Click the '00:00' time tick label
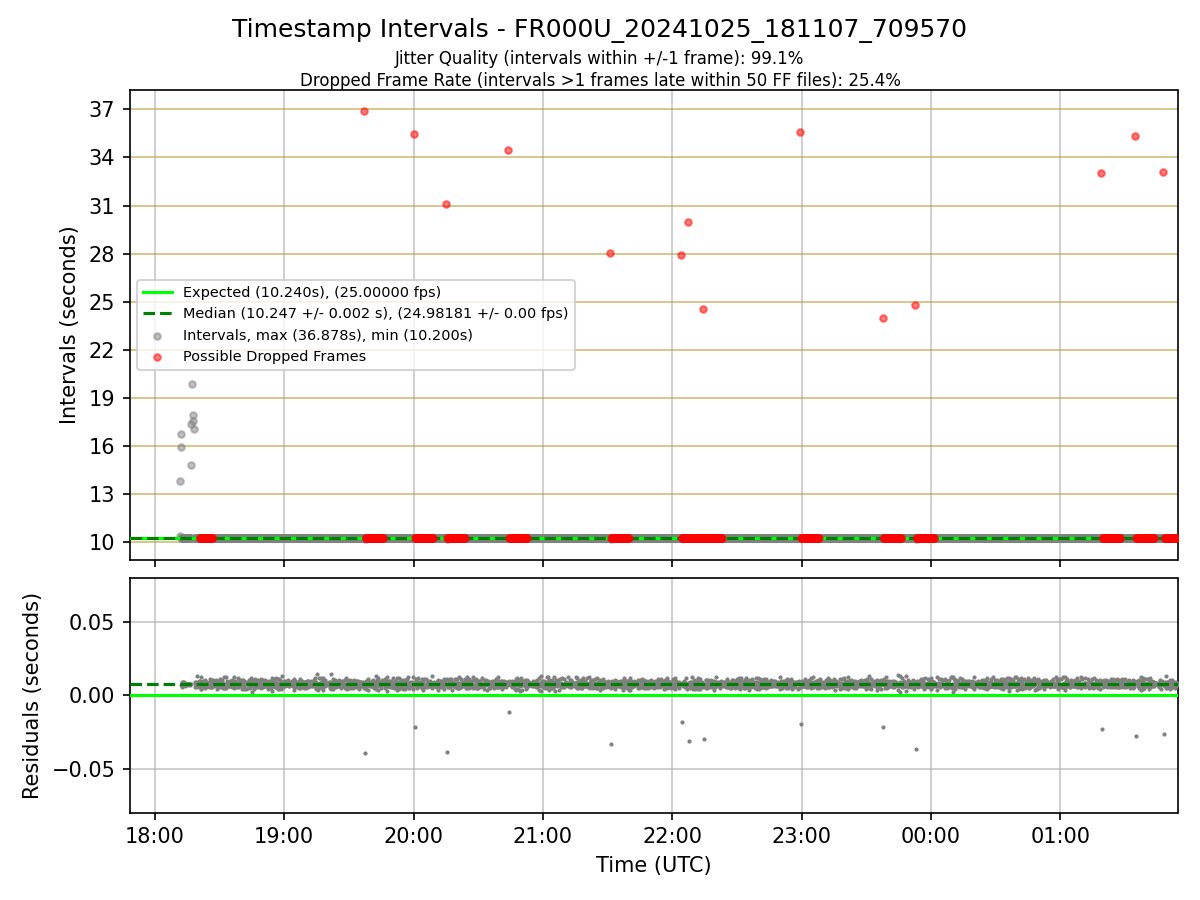Screen dimensions: 1200x900 click(x=931, y=835)
